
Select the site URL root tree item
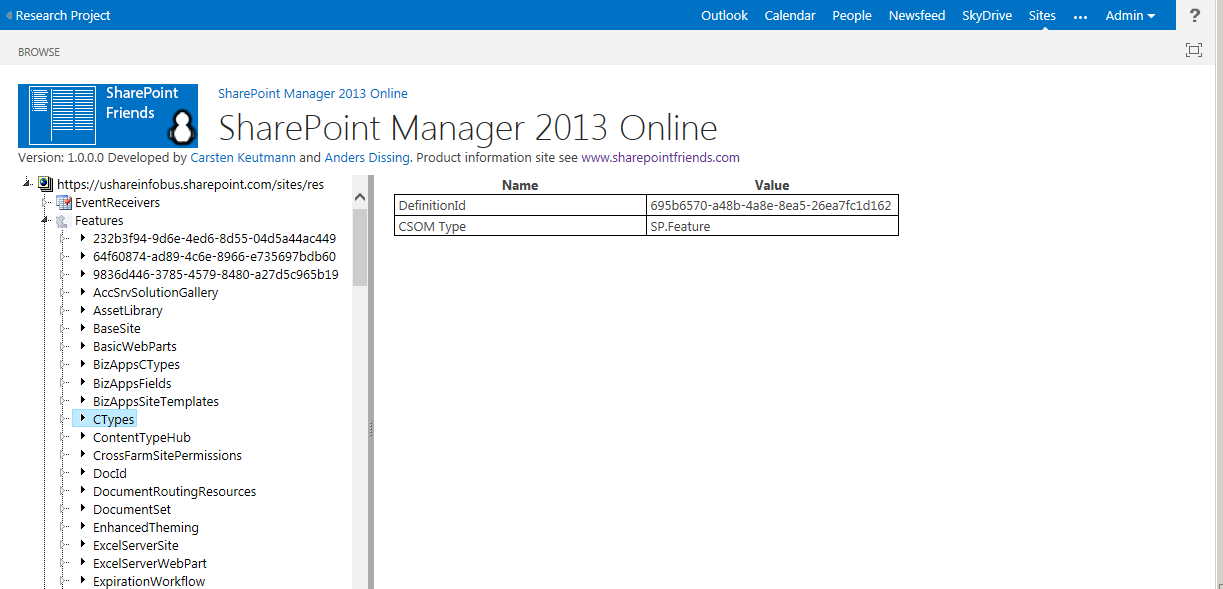[x=191, y=184]
